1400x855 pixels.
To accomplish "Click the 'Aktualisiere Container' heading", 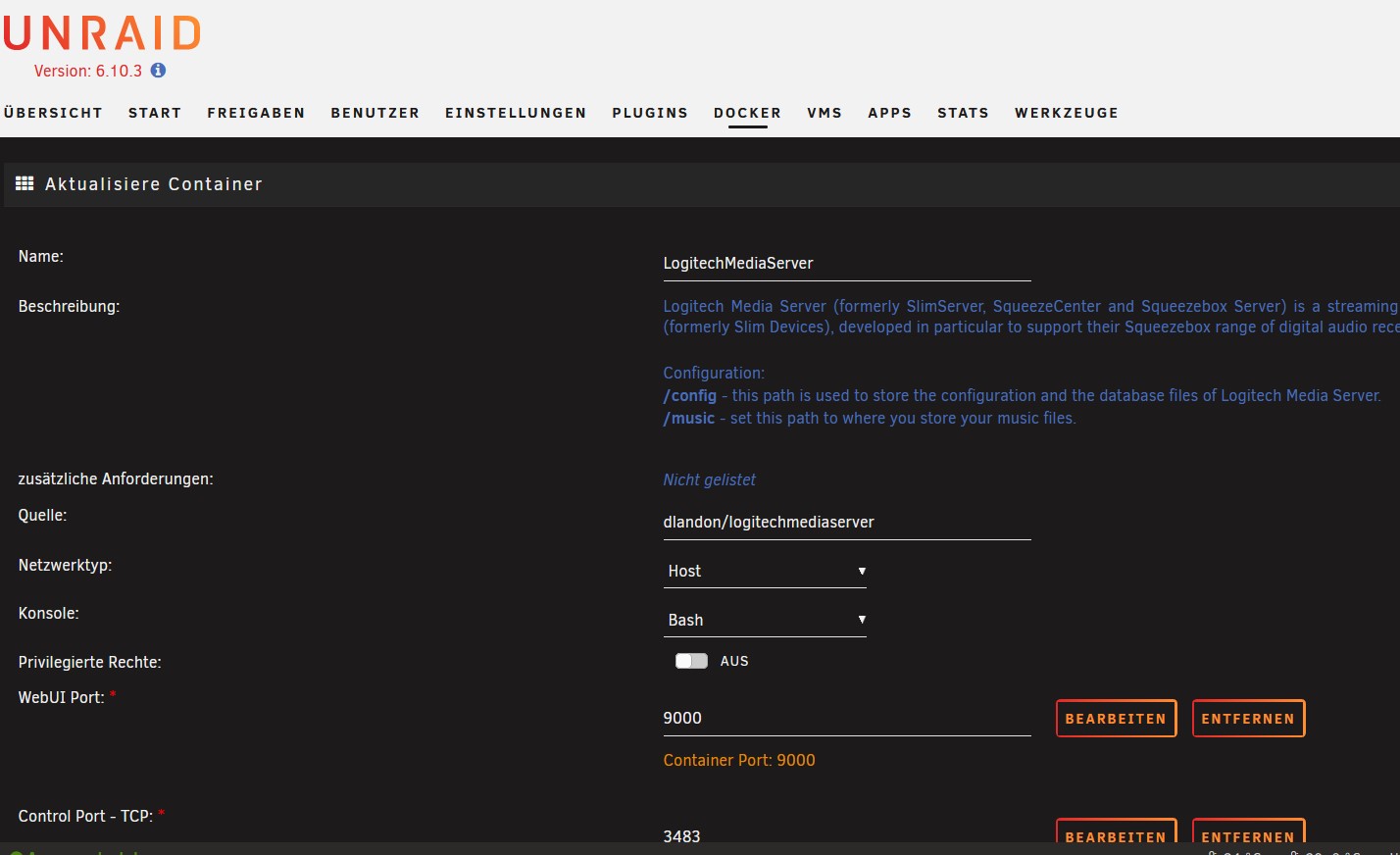I will pos(154,183).
